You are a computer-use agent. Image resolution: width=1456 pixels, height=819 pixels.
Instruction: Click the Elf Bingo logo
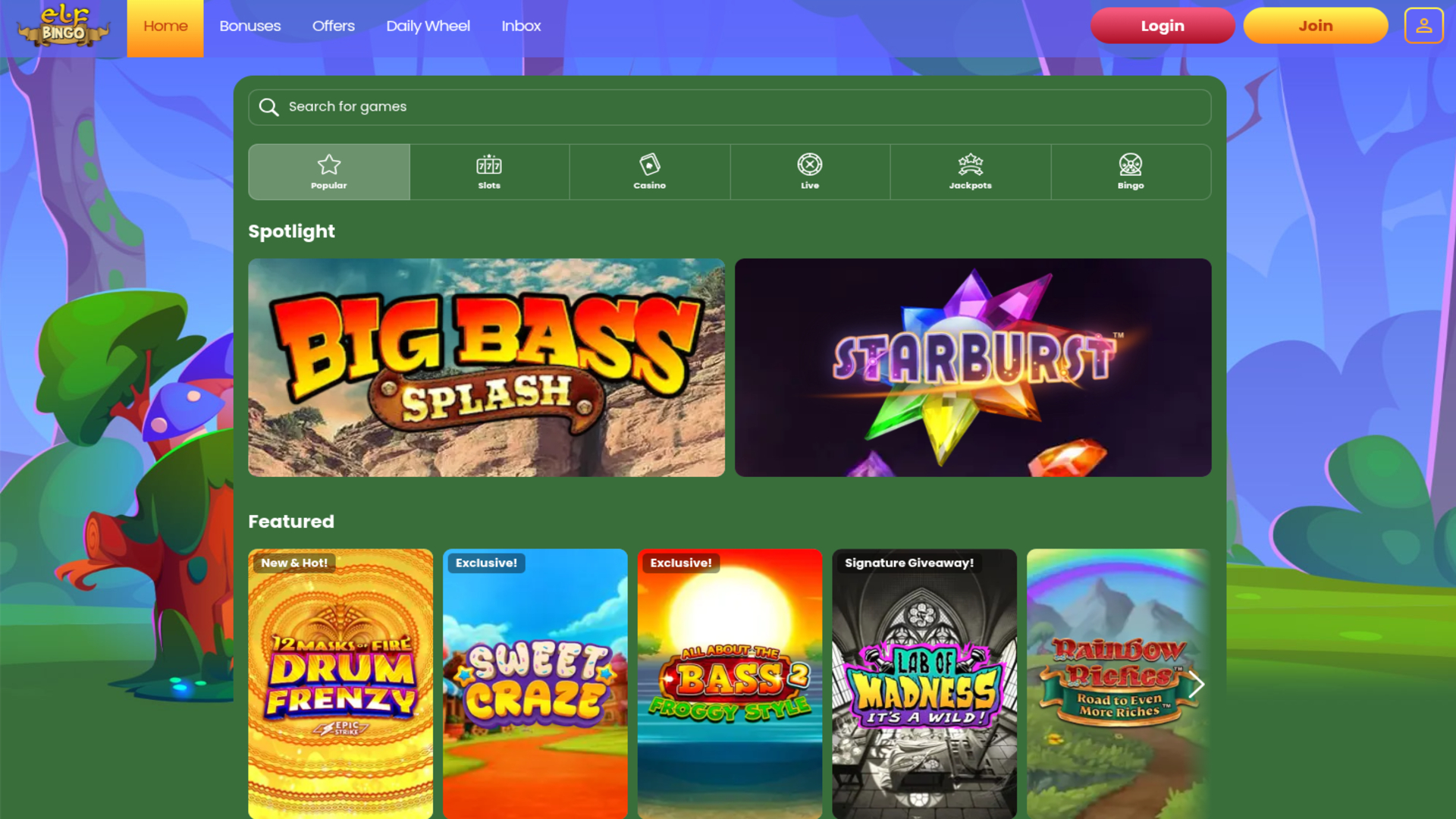(x=62, y=27)
